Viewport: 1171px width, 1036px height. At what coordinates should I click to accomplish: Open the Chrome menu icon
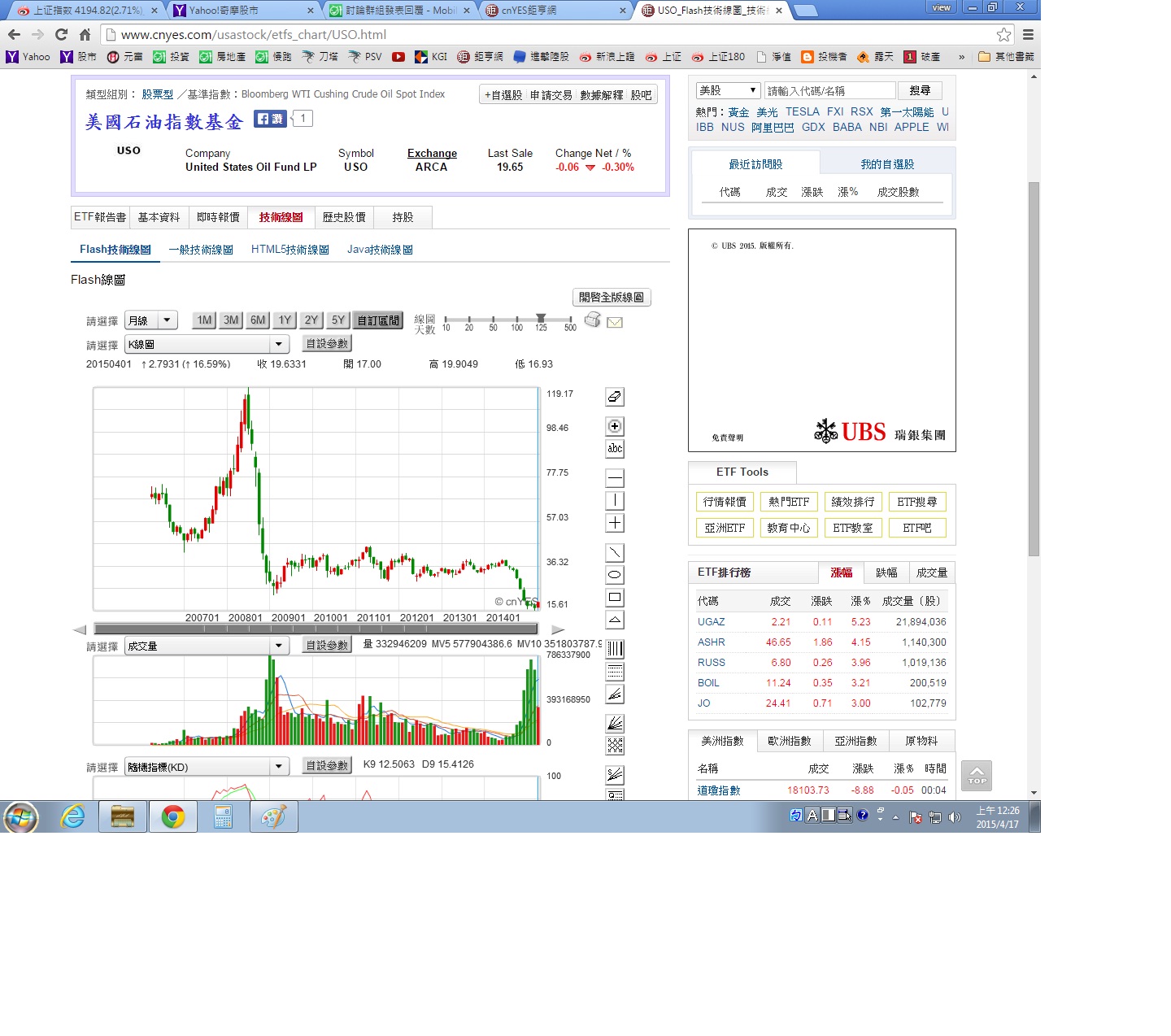pos(1028,34)
